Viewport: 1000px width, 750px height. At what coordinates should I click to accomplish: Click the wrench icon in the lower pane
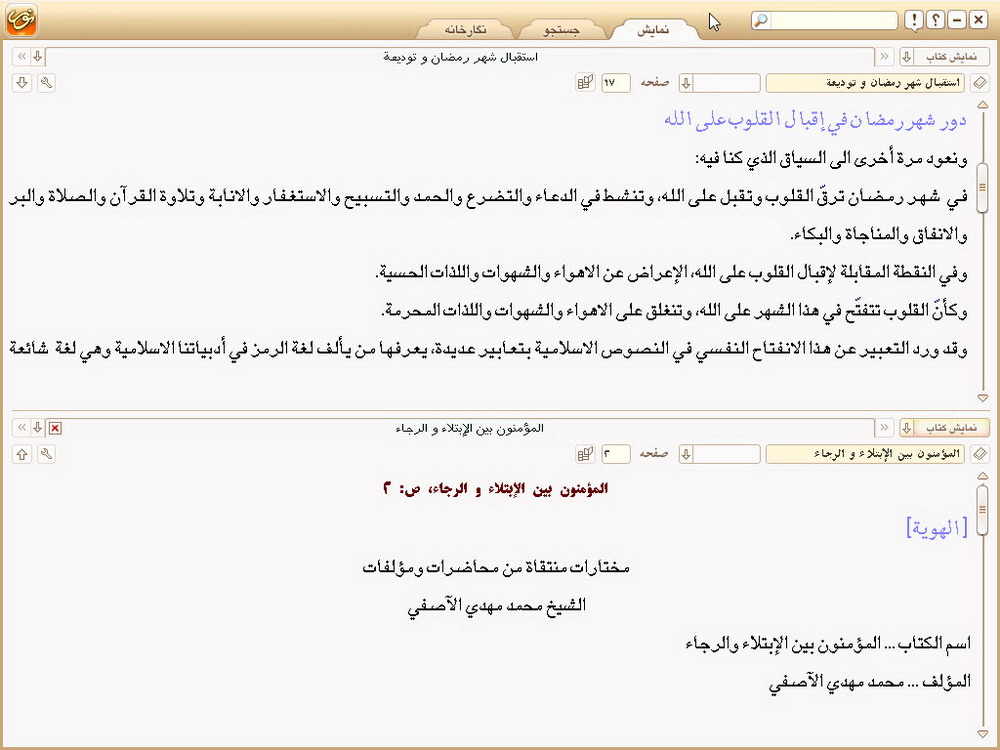point(45,454)
